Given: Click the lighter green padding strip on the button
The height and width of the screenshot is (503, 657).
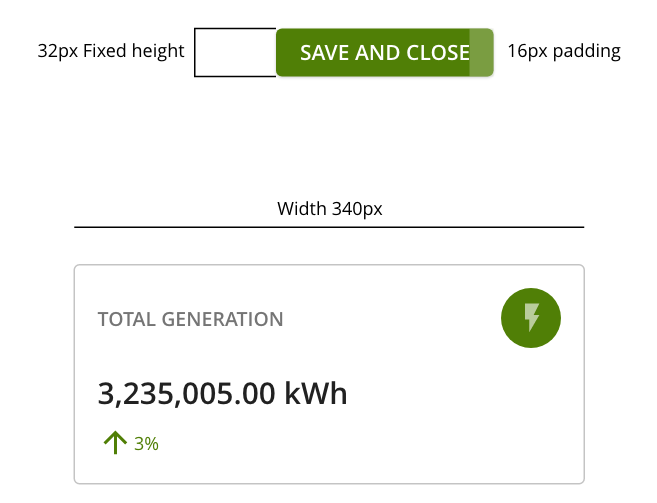Looking at the screenshot, I should coord(481,53).
